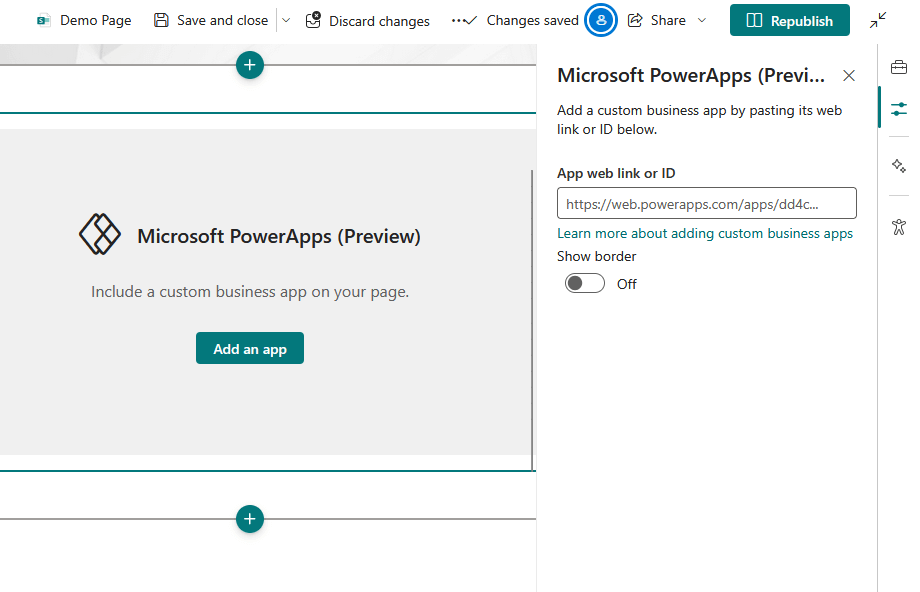Click the Share button

pos(657,21)
